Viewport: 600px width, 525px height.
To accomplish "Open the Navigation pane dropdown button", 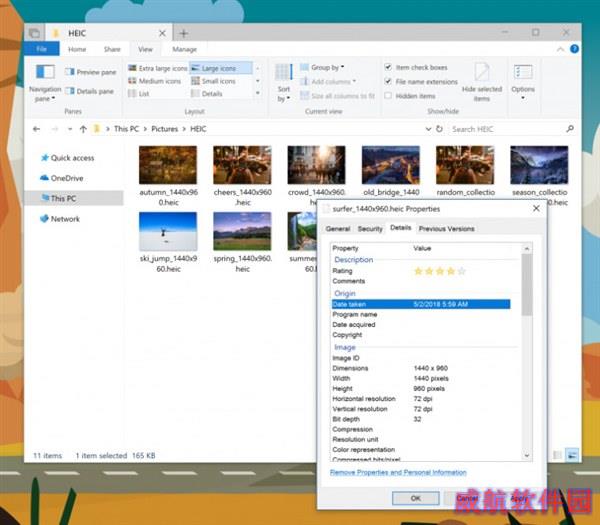I will (45, 83).
